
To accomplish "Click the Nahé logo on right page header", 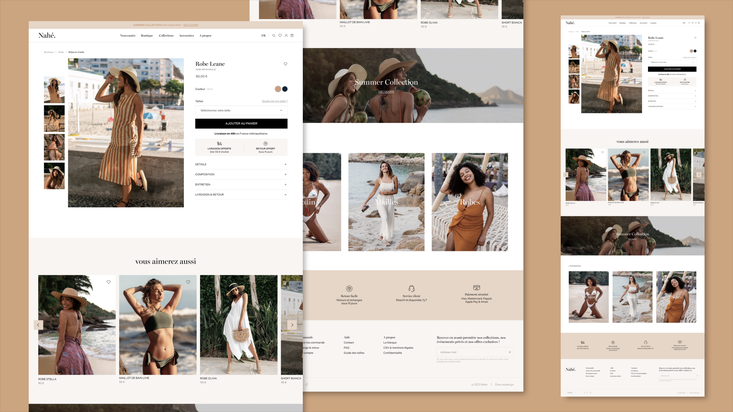I will point(570,22).
